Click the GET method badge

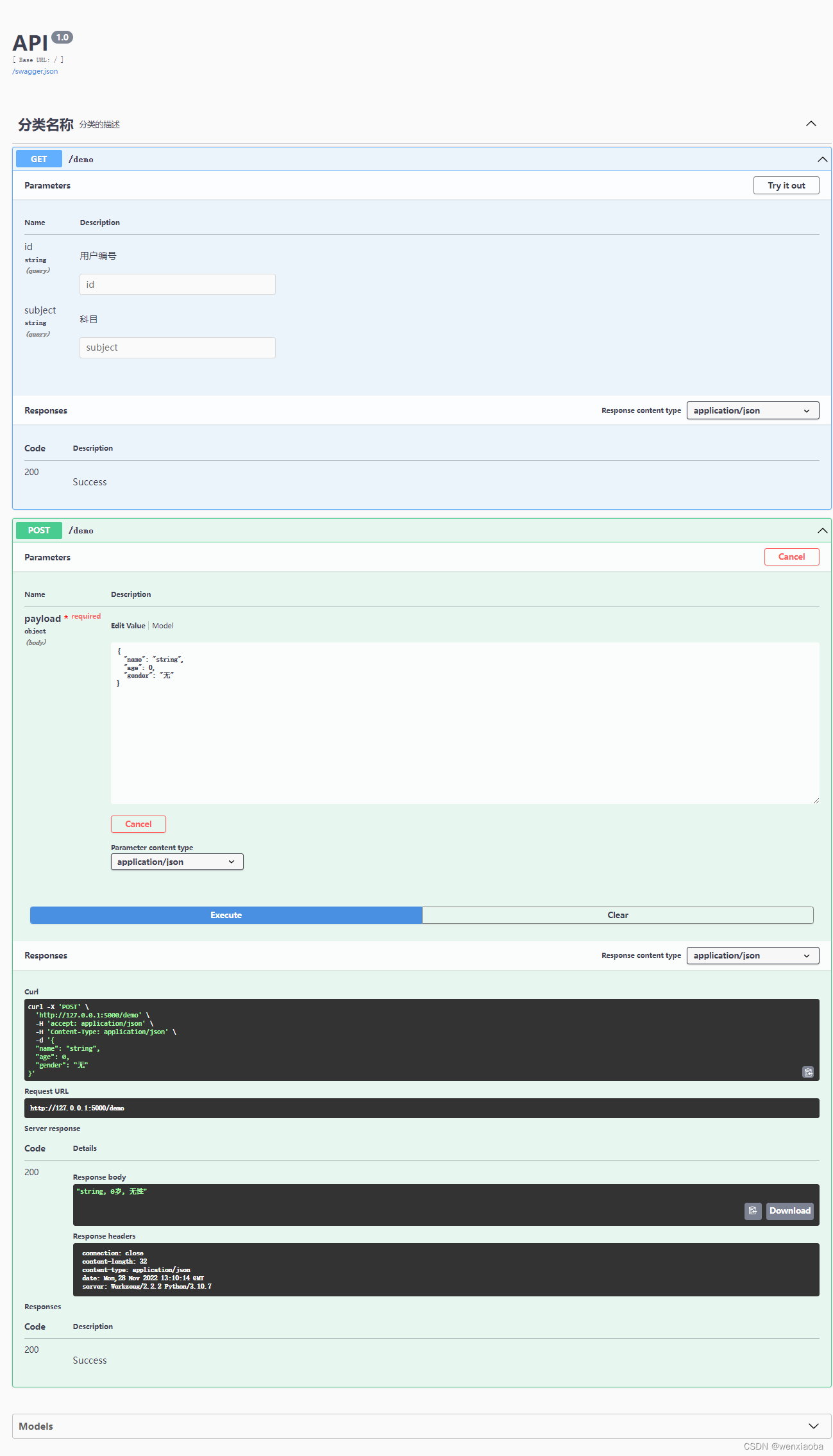[39, 159]
